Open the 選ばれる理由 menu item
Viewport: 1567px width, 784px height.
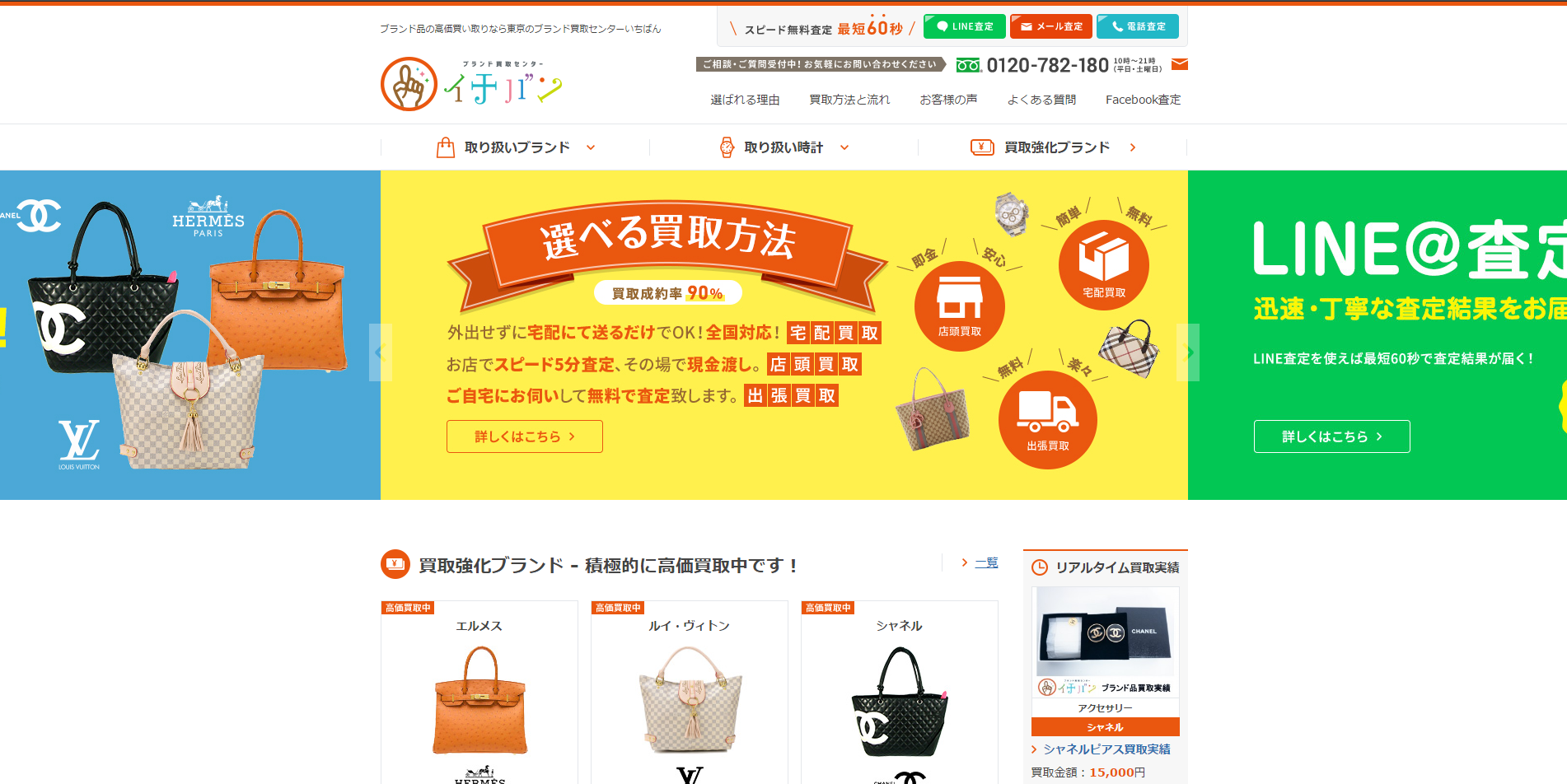tap(745, 100)
